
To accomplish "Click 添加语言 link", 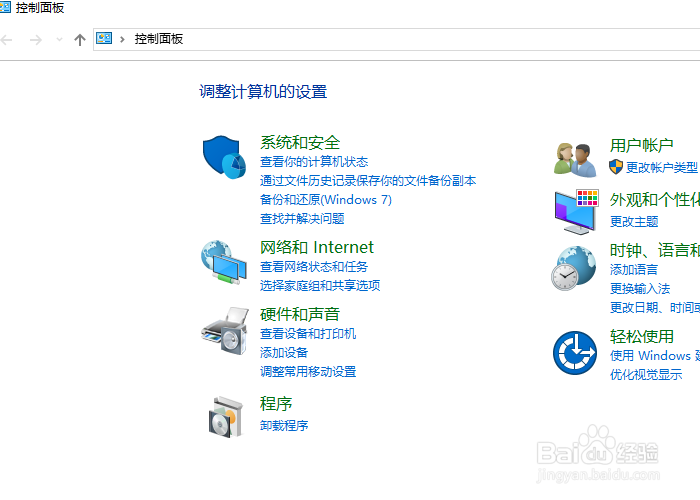I will coord(634,270).
